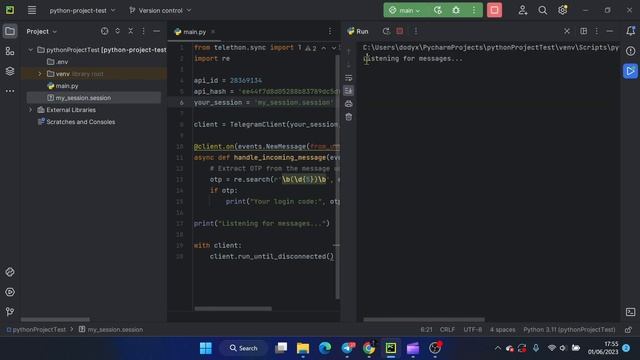The image size is (640, 360).
Task: Open editor tab options menu
Action: [x=330, y=31]
